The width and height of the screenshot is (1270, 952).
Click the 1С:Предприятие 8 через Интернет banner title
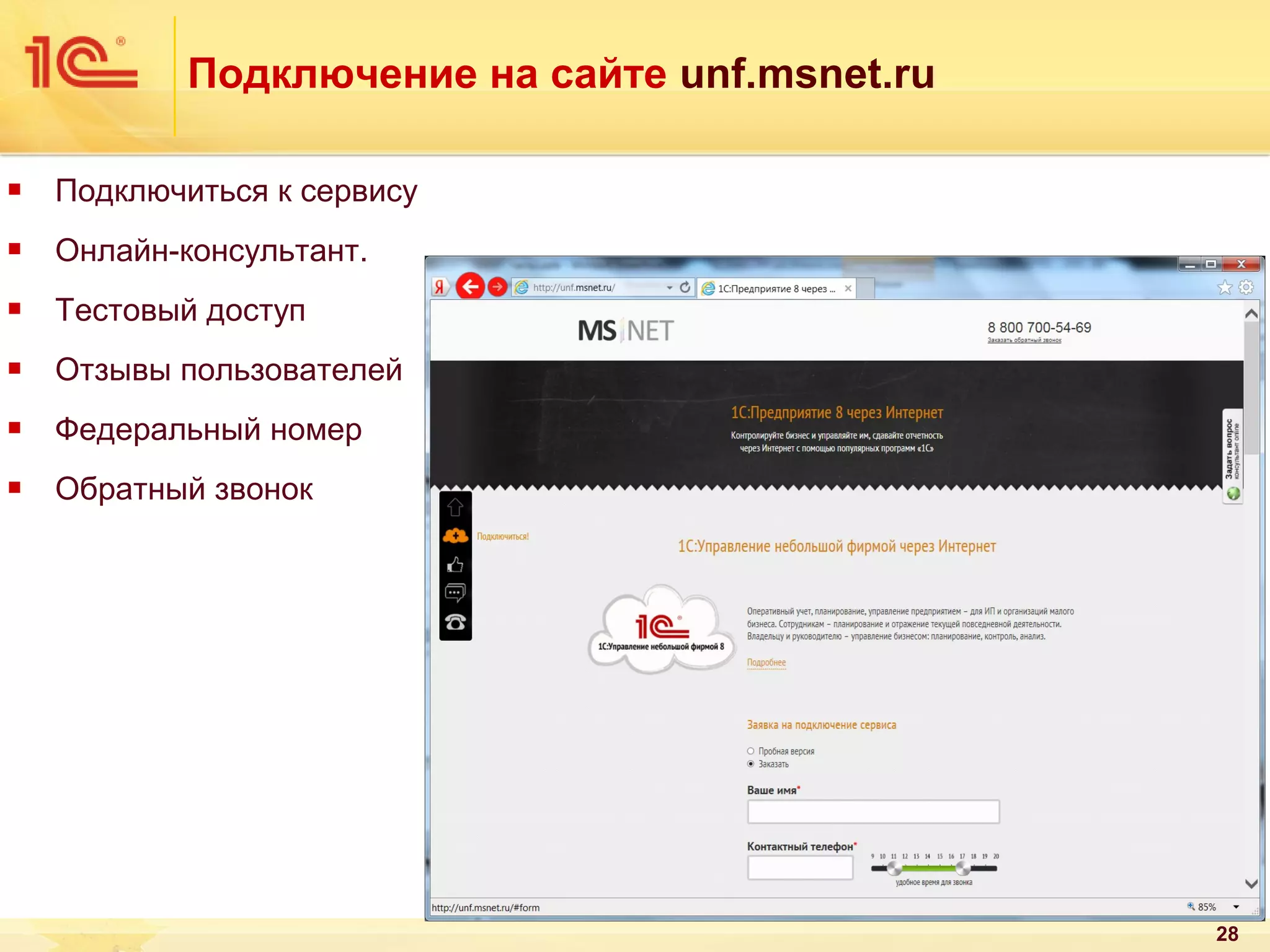click(x=837, y=413)
